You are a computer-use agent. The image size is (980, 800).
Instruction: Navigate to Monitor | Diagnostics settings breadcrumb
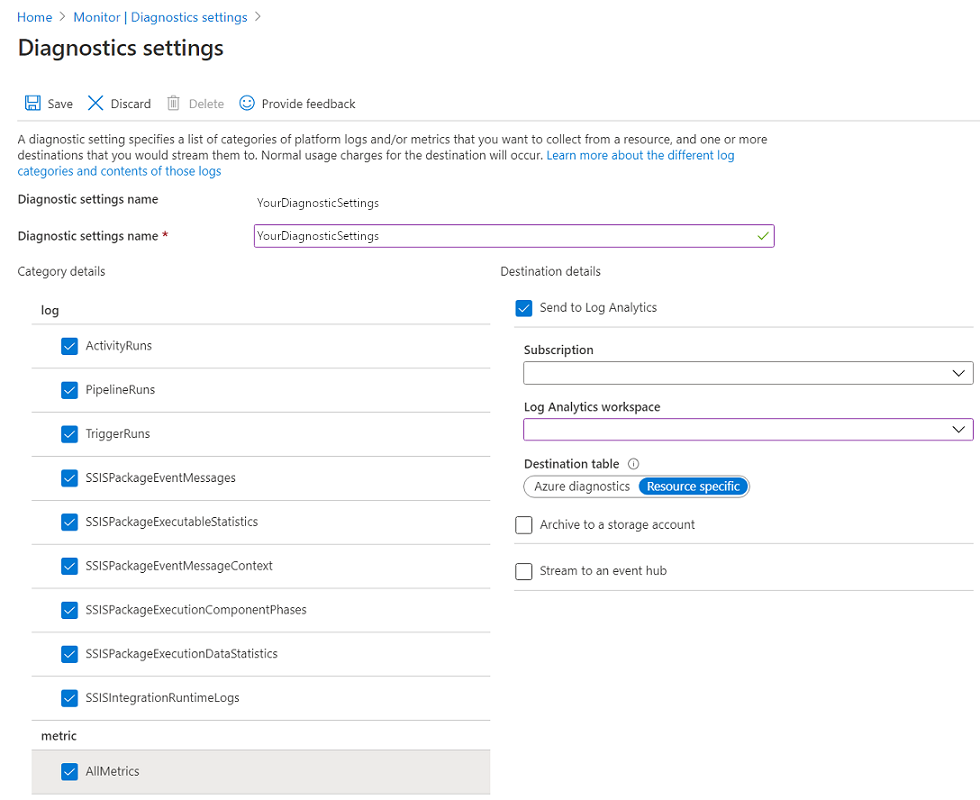tap(160, 17)
